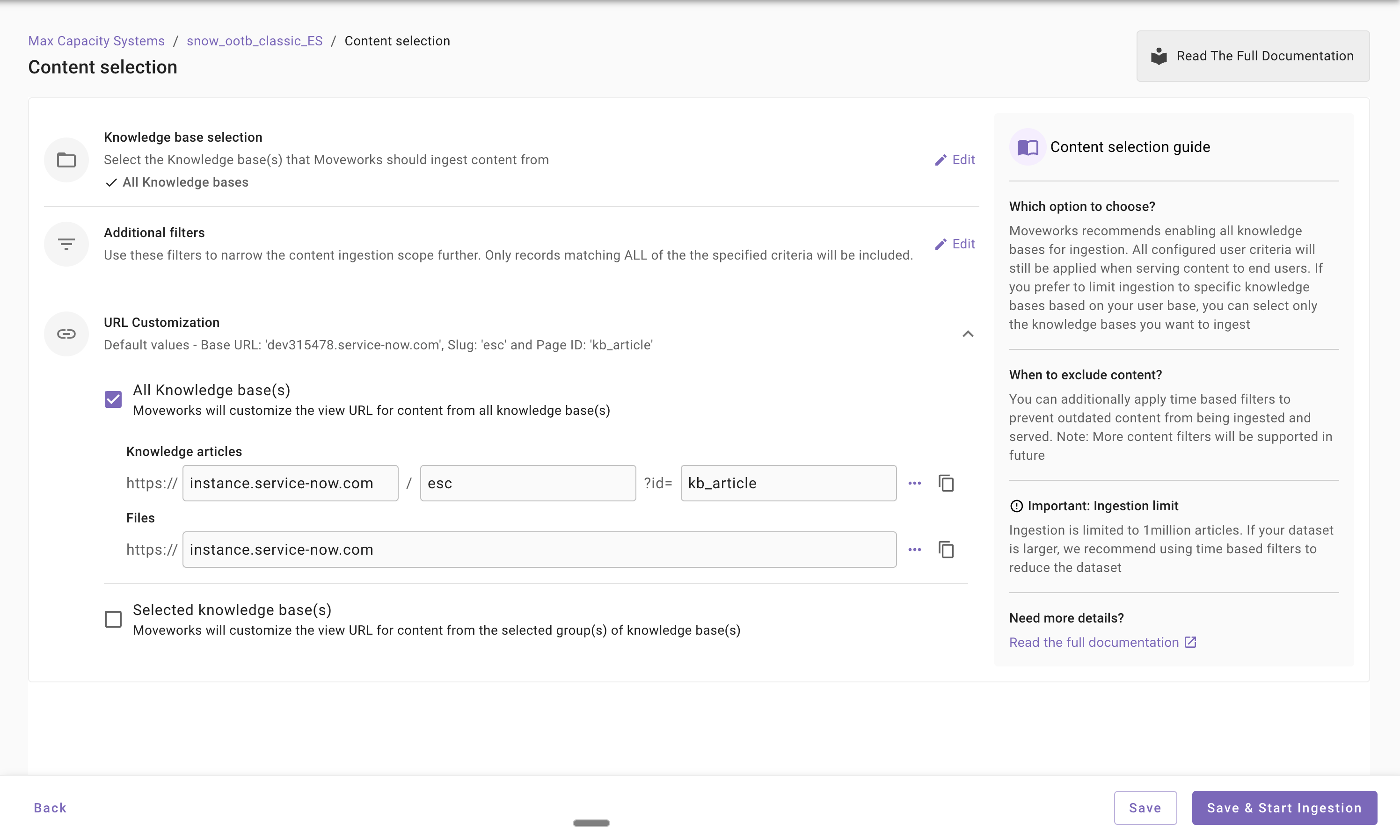1400x840 pixels.
Task: Click the esc slug input field
Action: pyautogui.click(x=528, y=484)
